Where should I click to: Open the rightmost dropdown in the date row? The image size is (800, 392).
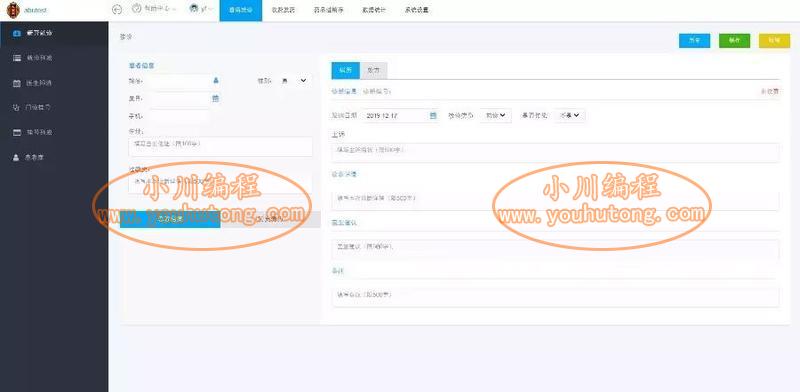pyautogui.click(x=570, y=115)
